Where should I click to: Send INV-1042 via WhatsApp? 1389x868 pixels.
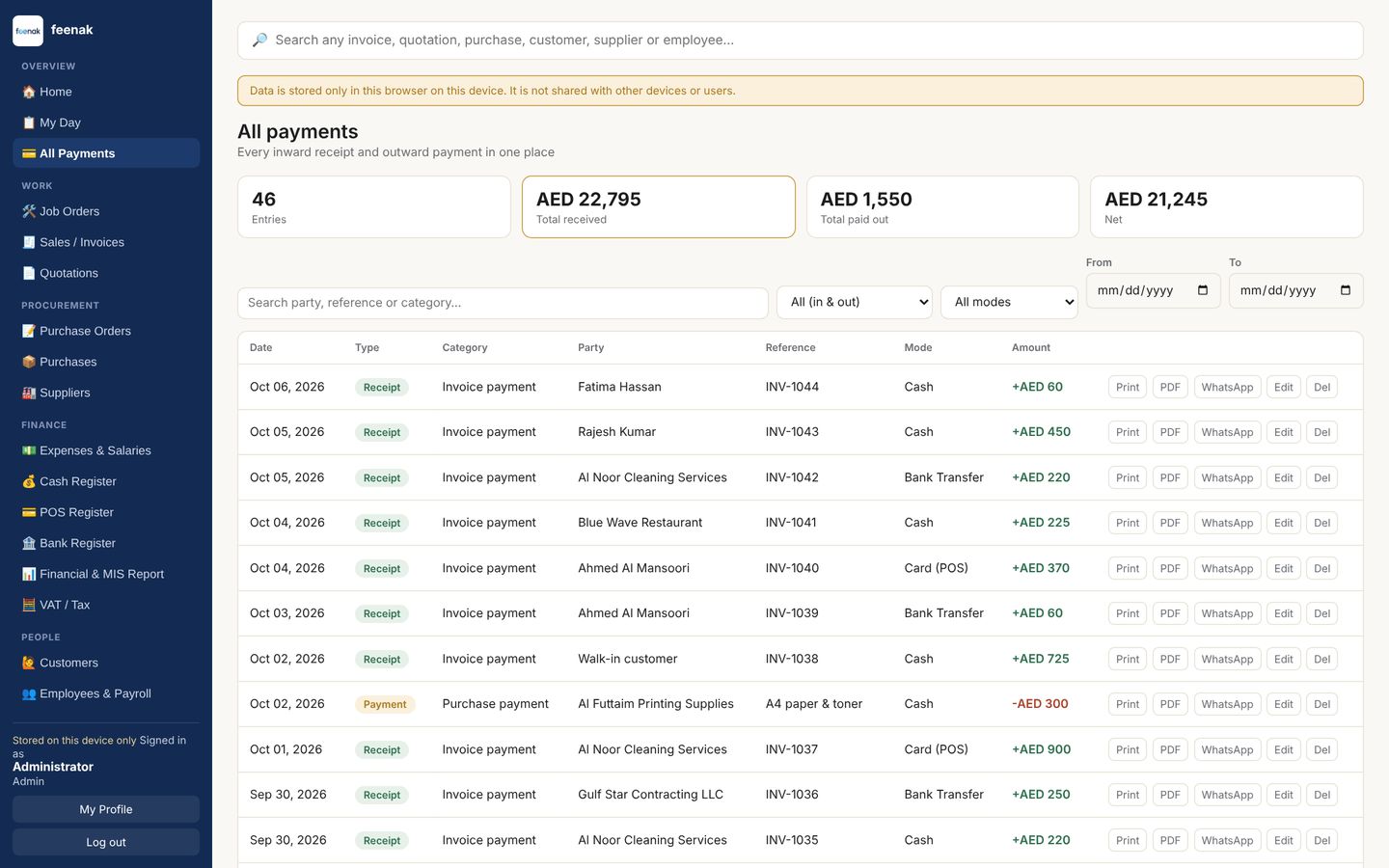point(1227,477)
